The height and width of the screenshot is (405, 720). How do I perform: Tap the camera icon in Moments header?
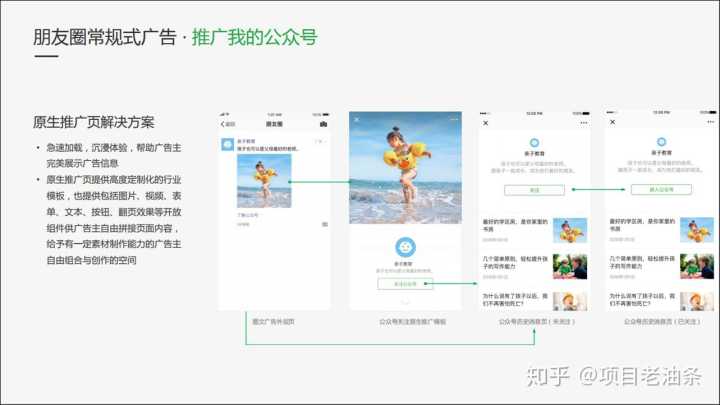click(323, 124)
